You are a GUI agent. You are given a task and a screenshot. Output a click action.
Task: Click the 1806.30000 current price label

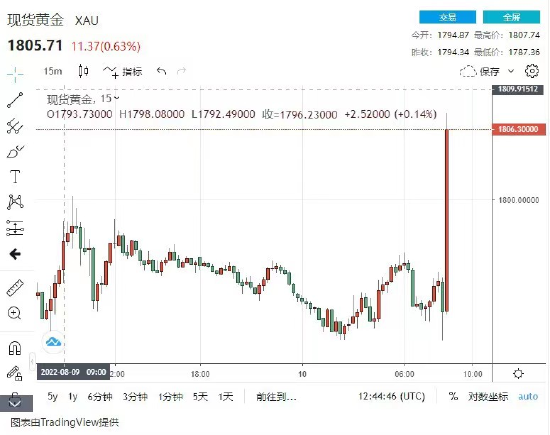[519, 129]
